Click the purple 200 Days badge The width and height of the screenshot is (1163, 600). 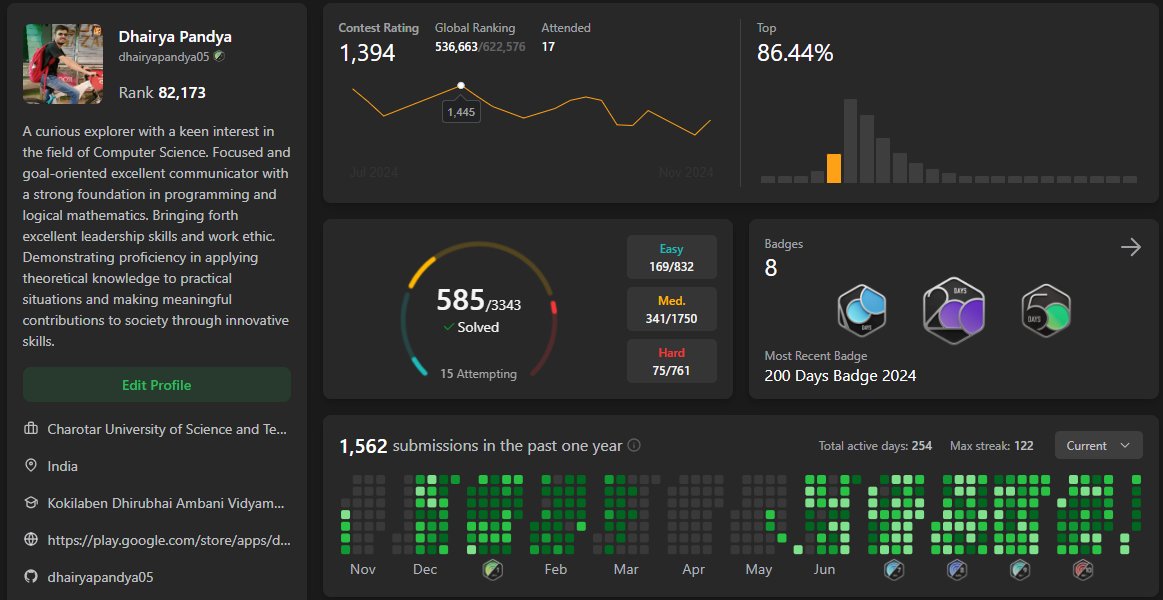(x=954, y=311)
